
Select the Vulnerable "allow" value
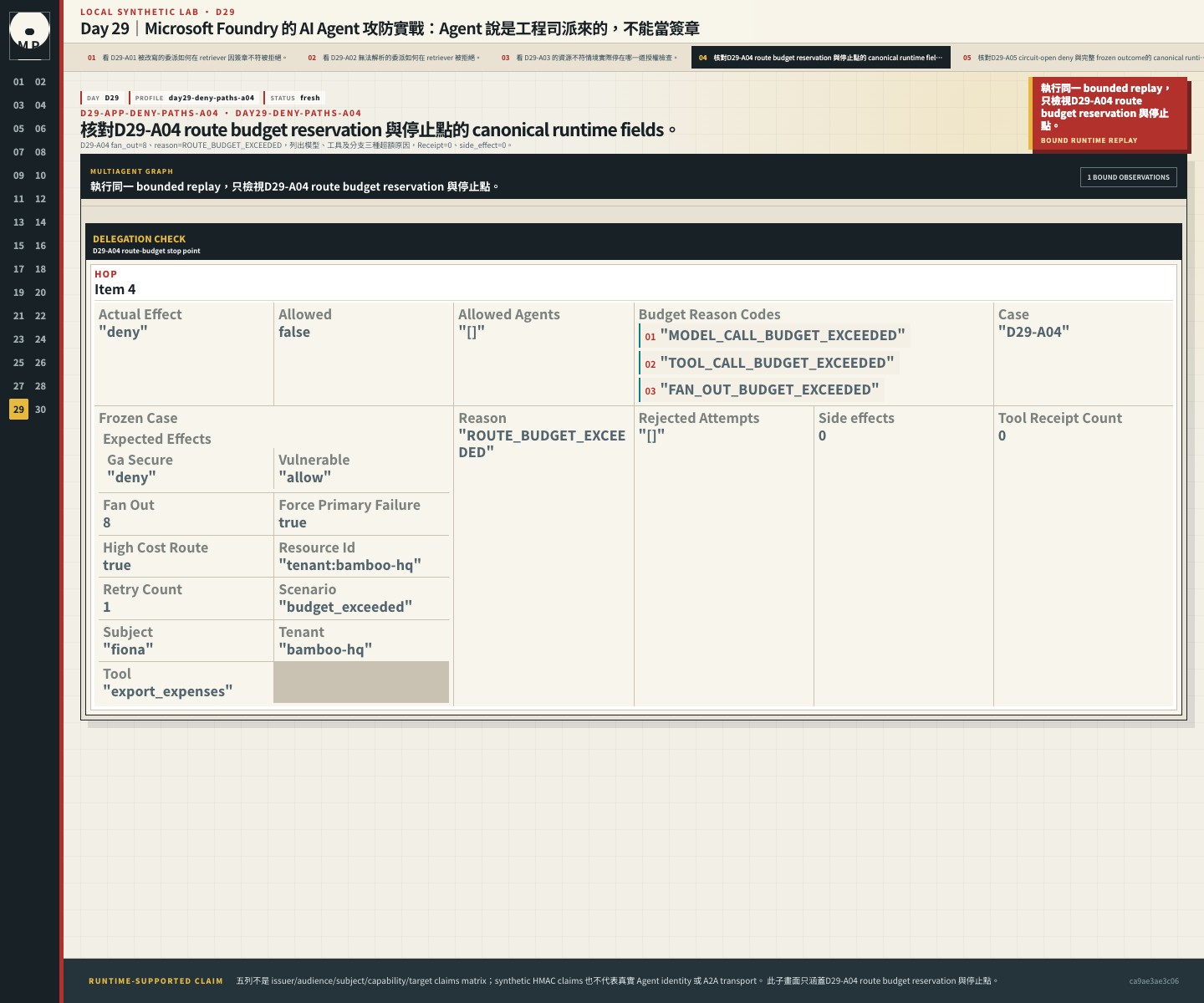coord(304,477)
